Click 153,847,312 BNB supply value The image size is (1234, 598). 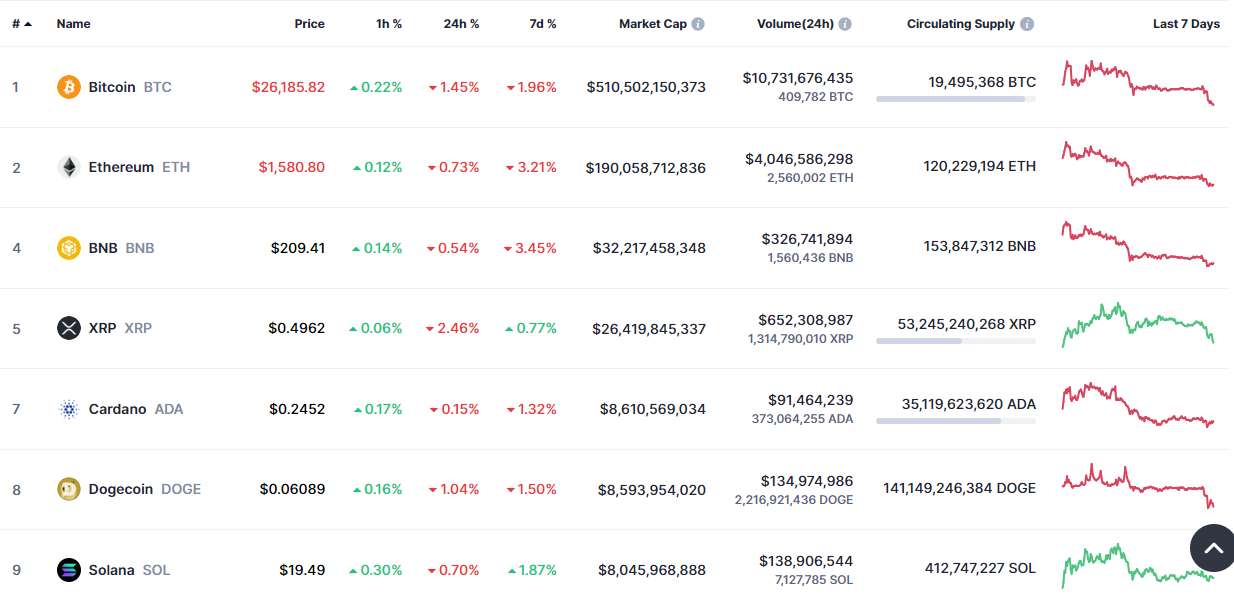(980, 246)
